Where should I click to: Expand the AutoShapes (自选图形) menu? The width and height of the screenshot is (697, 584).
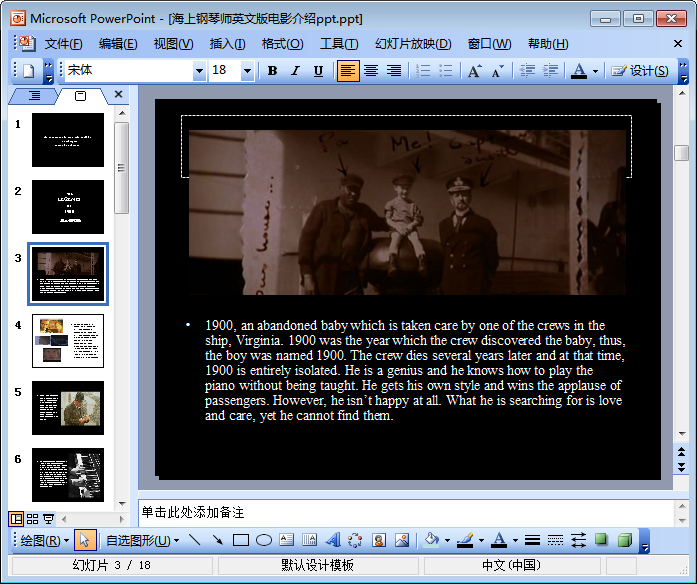(x=142, y=541)
